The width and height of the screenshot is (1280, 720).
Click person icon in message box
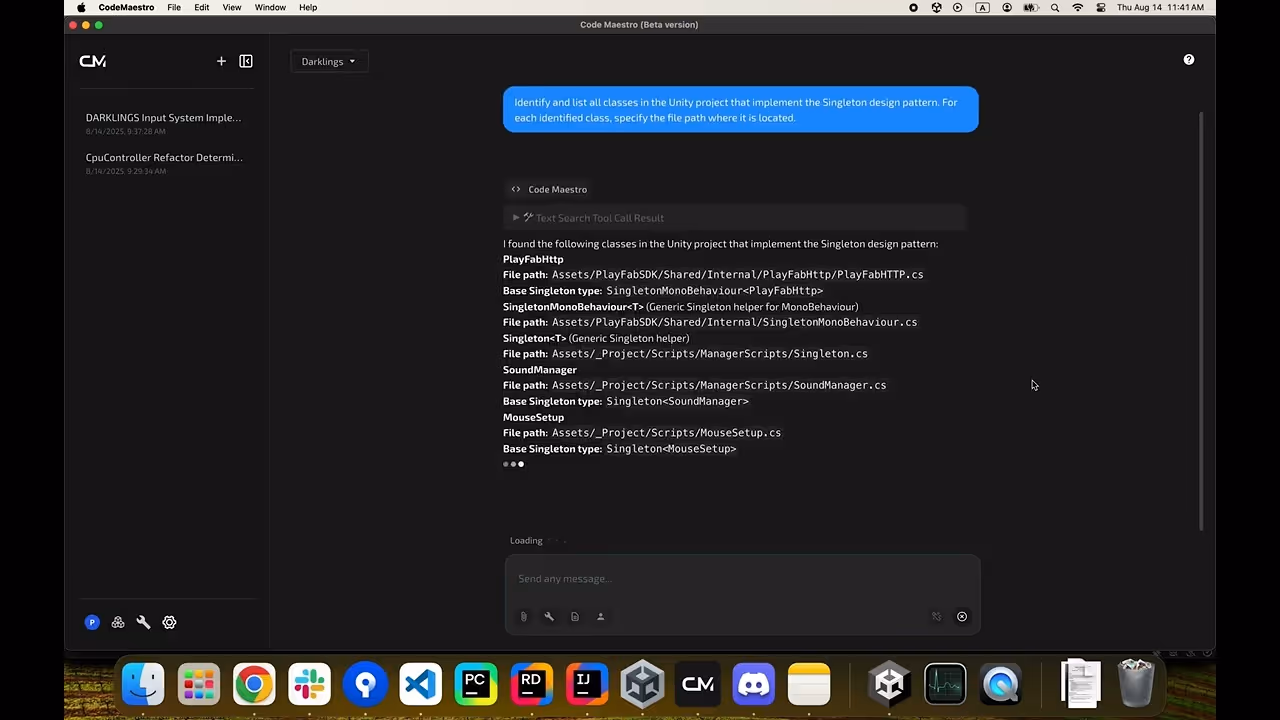(601, 617)
